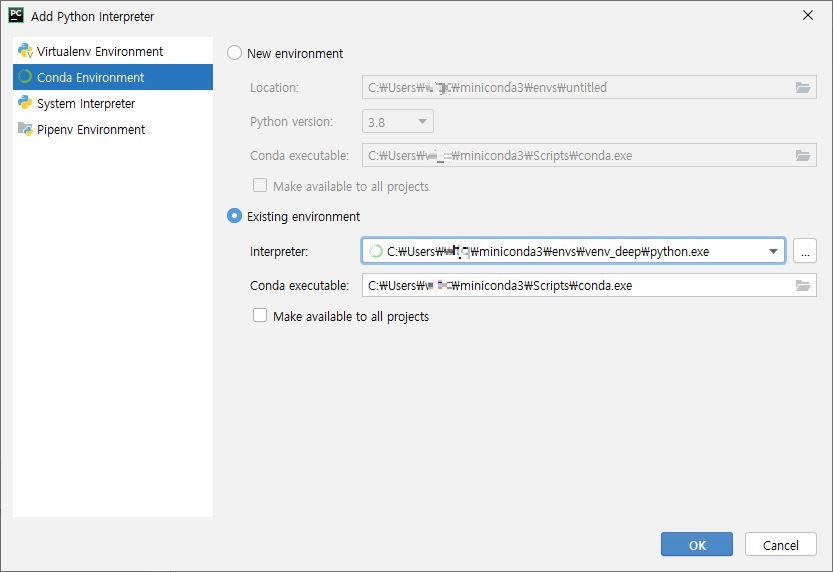
Task: Click disabled Conda executable browse folder icon
Action: click(803, 156)
